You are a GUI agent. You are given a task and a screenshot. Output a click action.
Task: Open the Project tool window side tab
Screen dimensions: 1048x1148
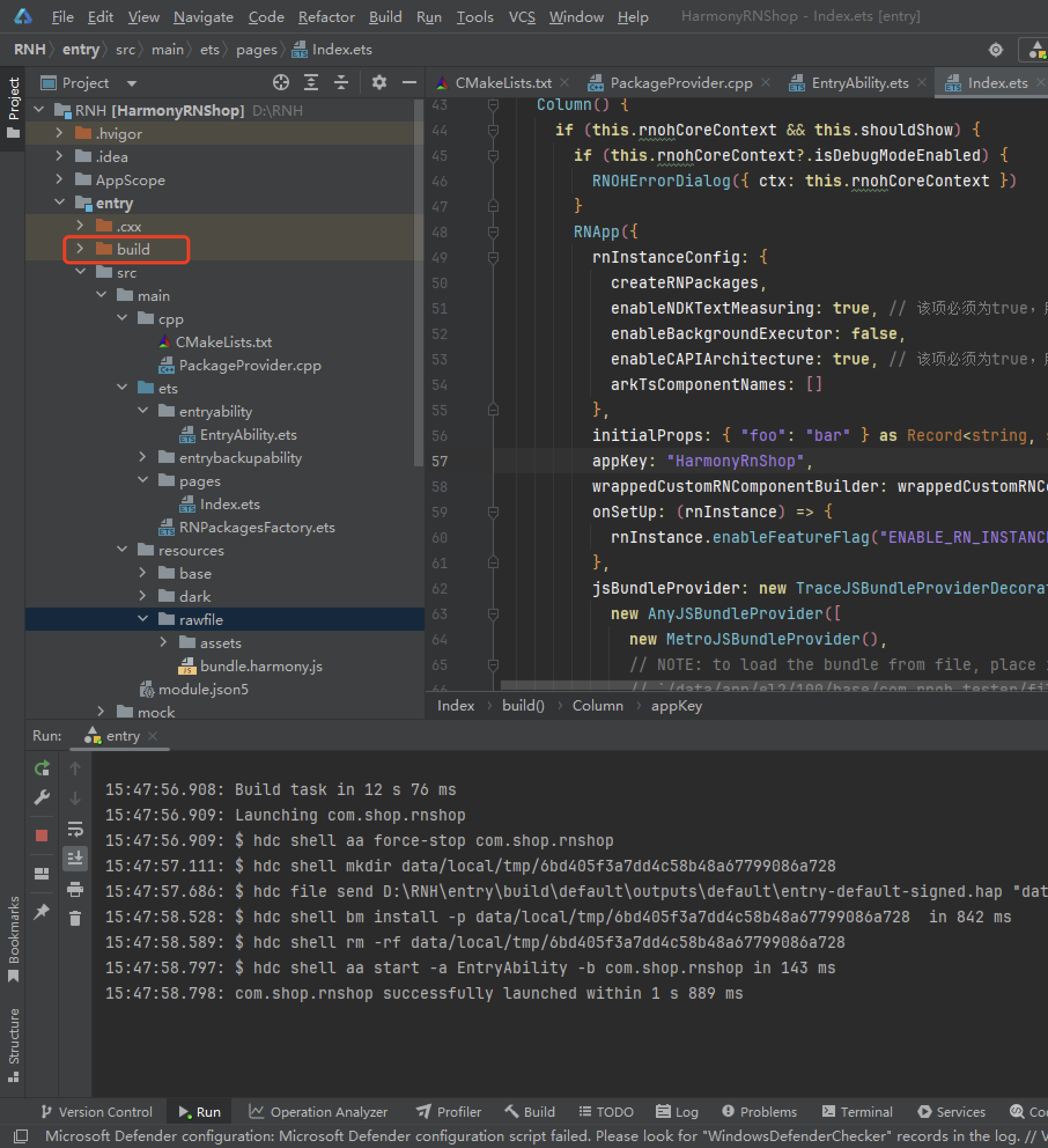click(x=13, y=108)
